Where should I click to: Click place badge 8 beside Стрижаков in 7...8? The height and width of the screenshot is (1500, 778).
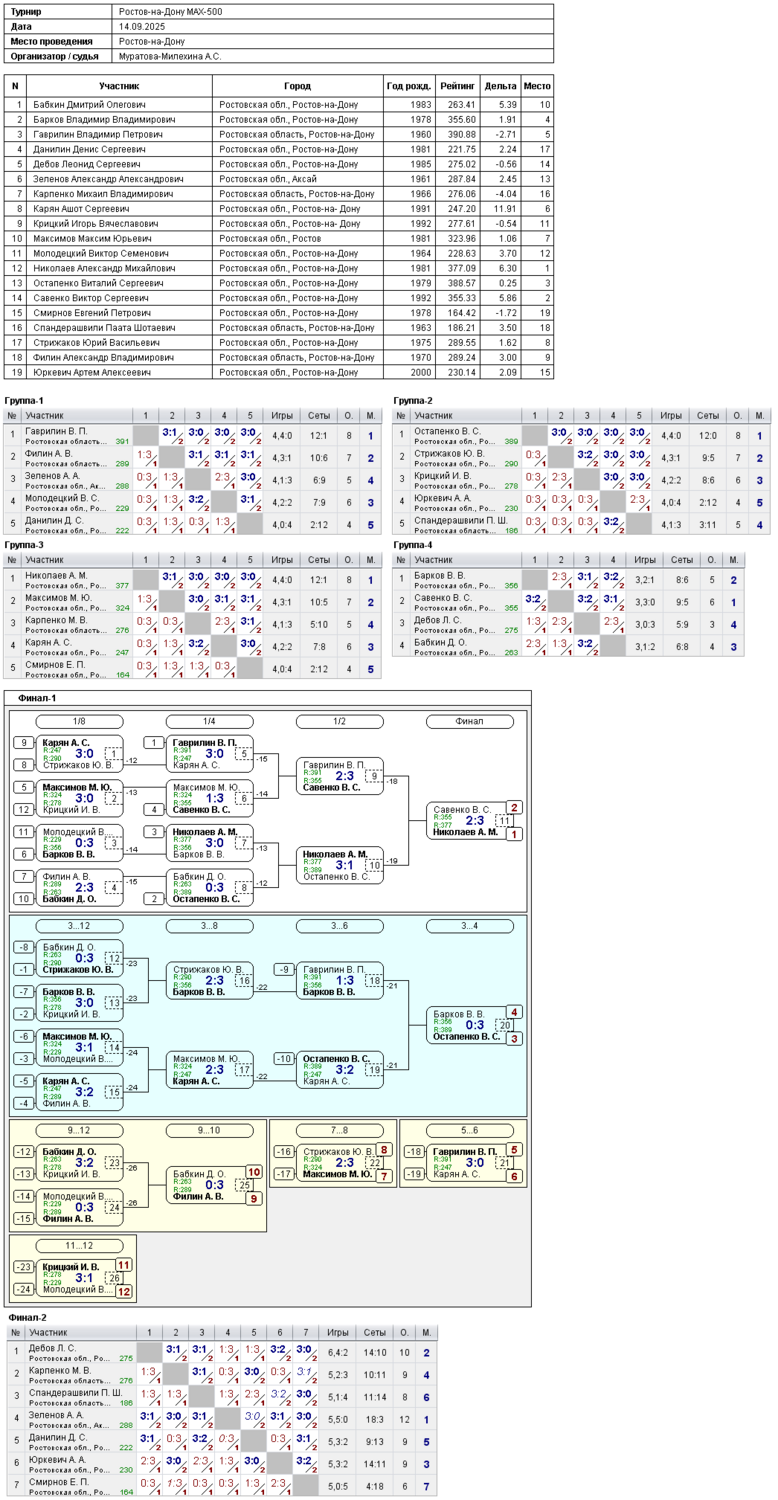tap(384, 1151)
